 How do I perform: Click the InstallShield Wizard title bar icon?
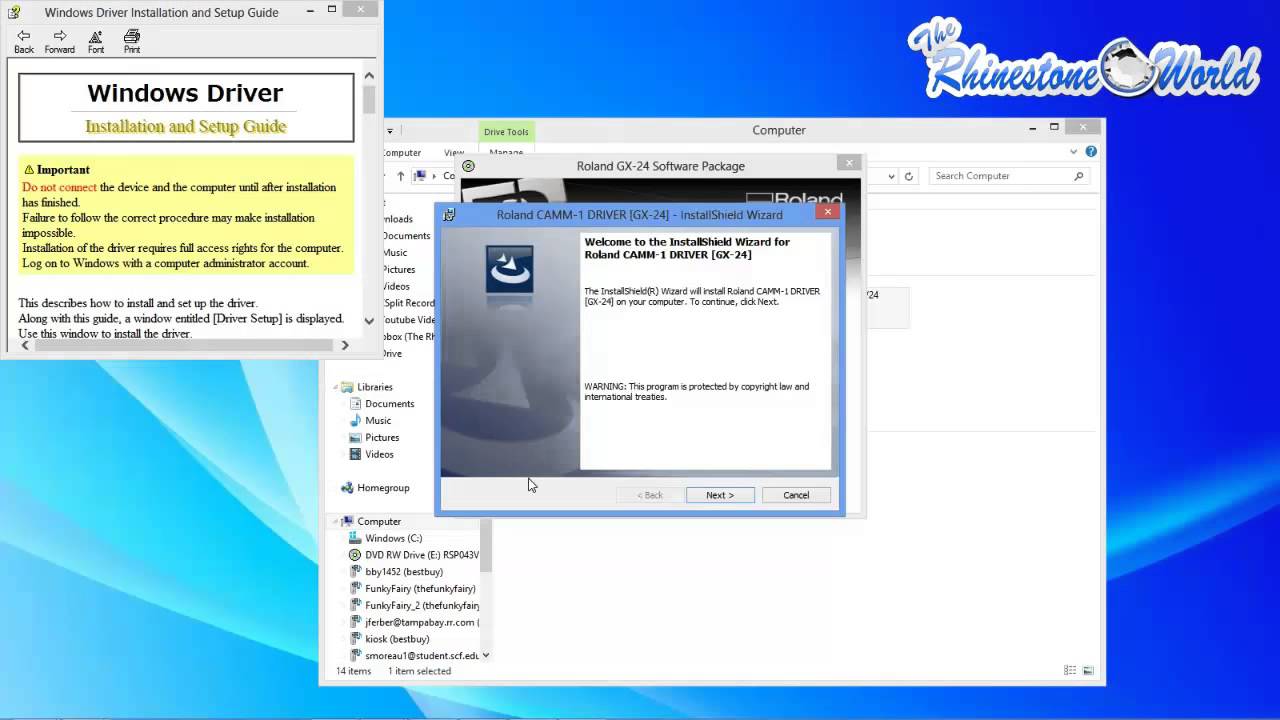click(x=450, y=214)
